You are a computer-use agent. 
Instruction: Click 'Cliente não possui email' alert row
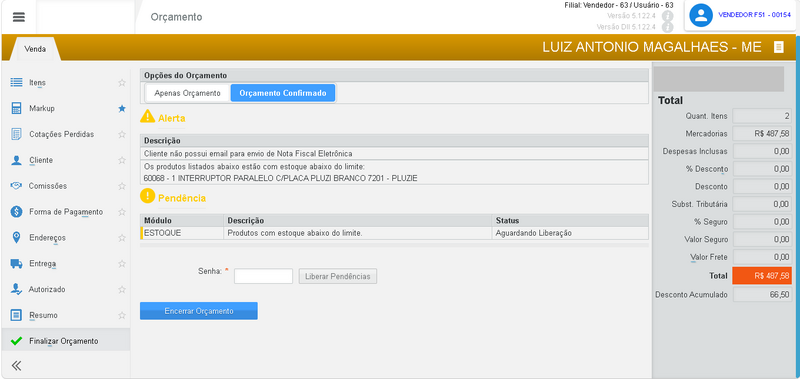394,153
